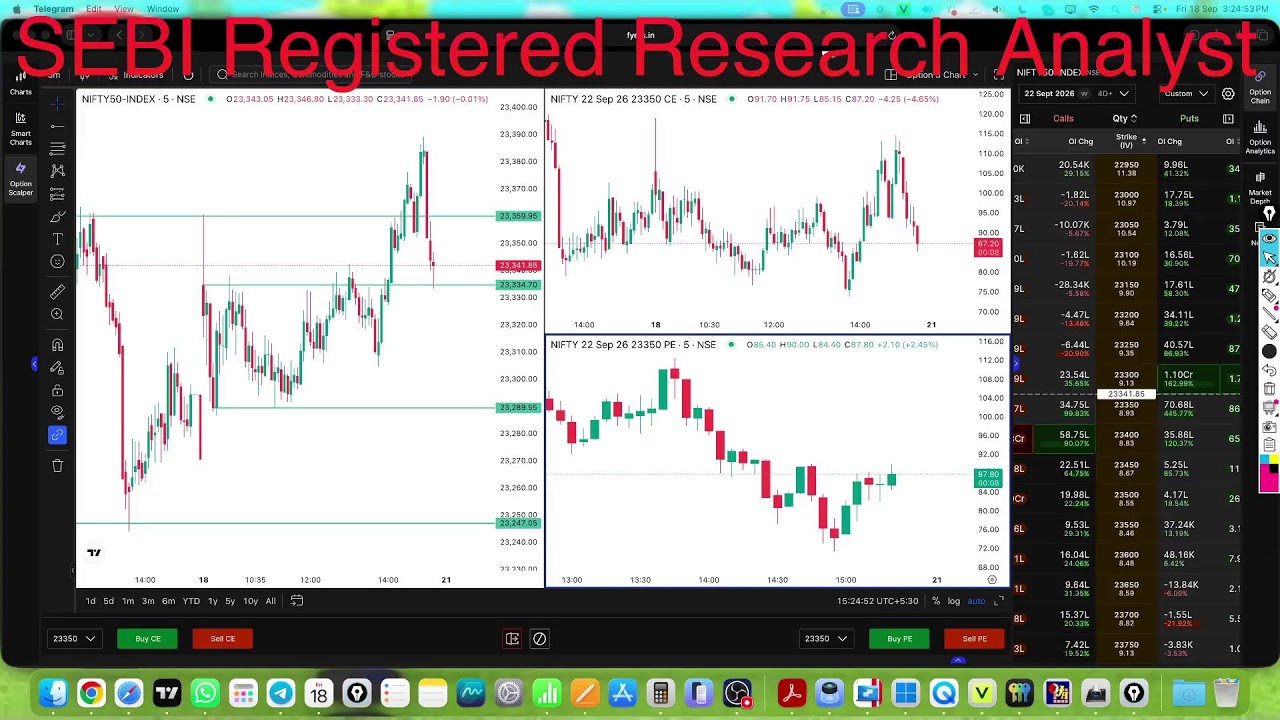Select the ruler measure tool
Image resolution: width=1280 pixels, height=720 pixels.
click(x=57, y=292)
